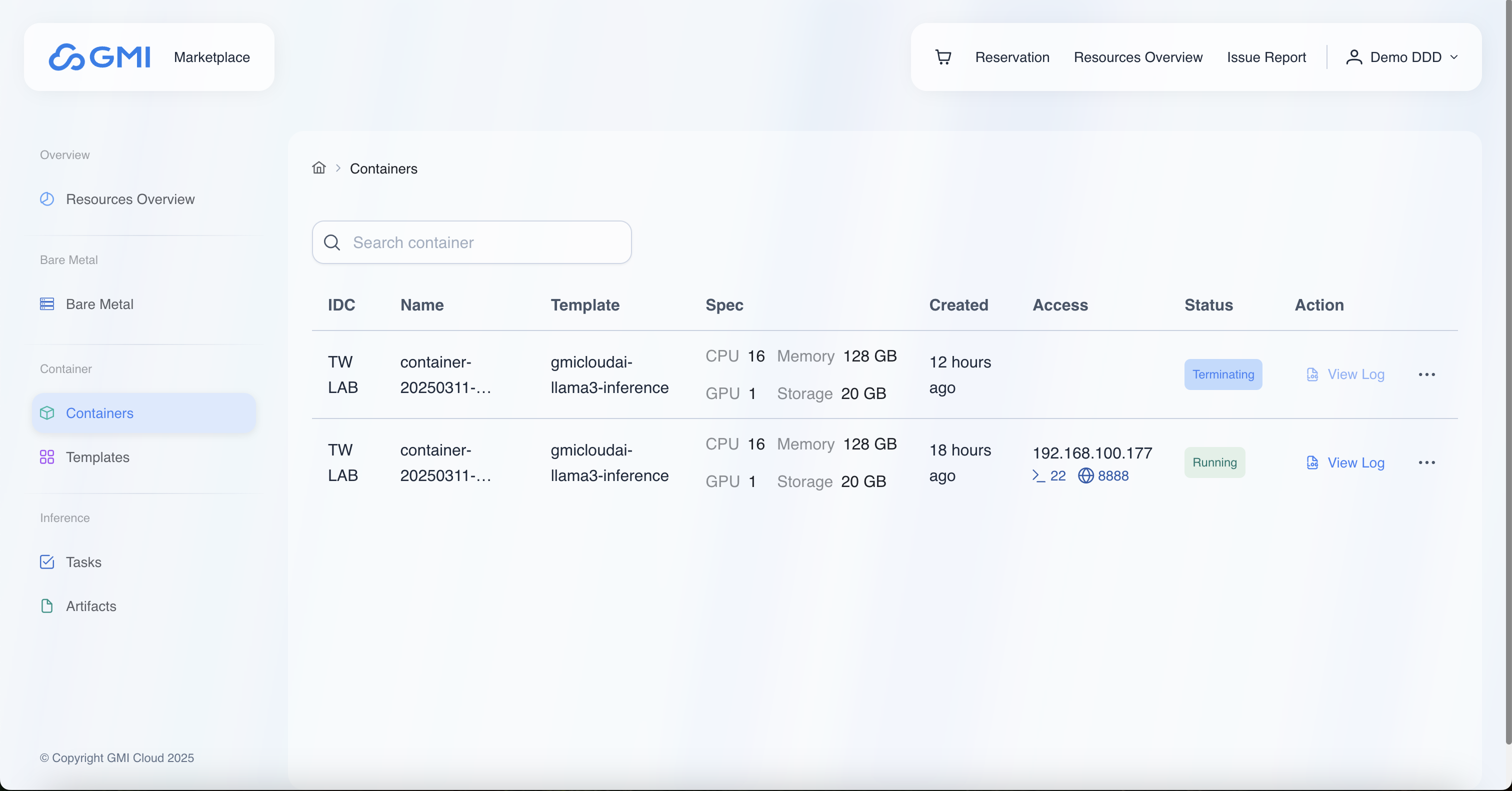The width and height of the screenshot is (1512, 791).
Task: Open the Issue Report page
Action: tap(1266, 57)
